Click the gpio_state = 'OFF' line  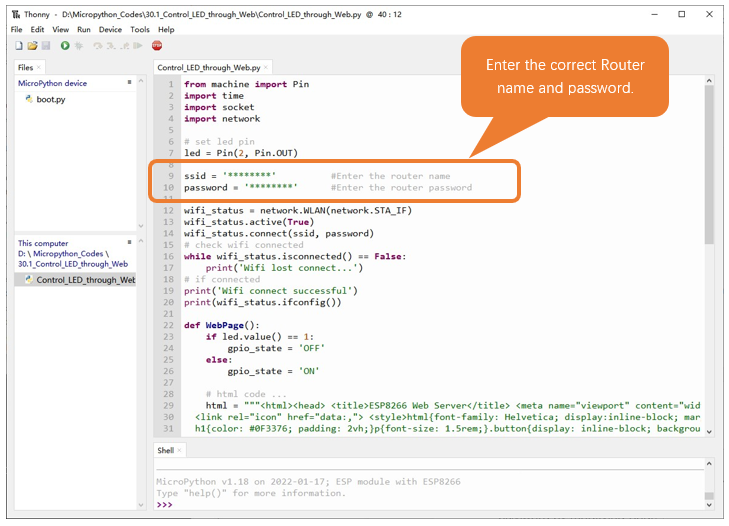click(276, 348)
